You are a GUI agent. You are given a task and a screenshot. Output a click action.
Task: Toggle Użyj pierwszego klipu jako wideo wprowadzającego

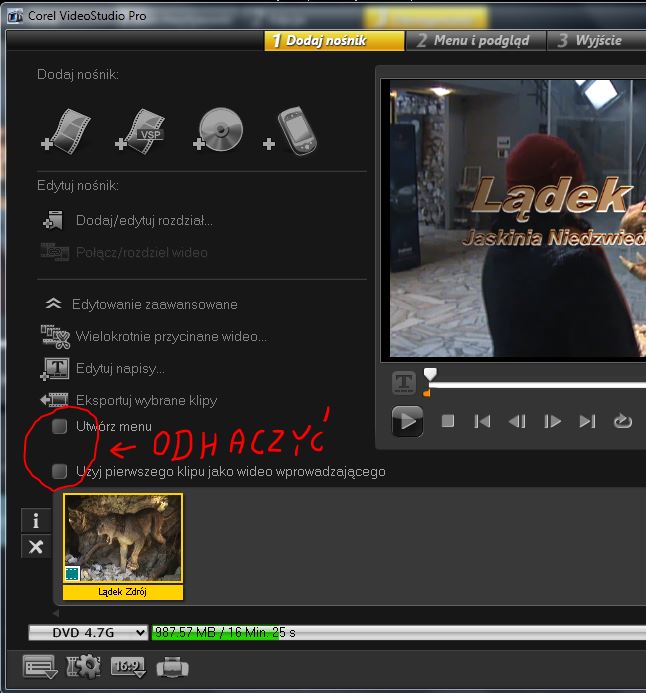pos(60,471)
